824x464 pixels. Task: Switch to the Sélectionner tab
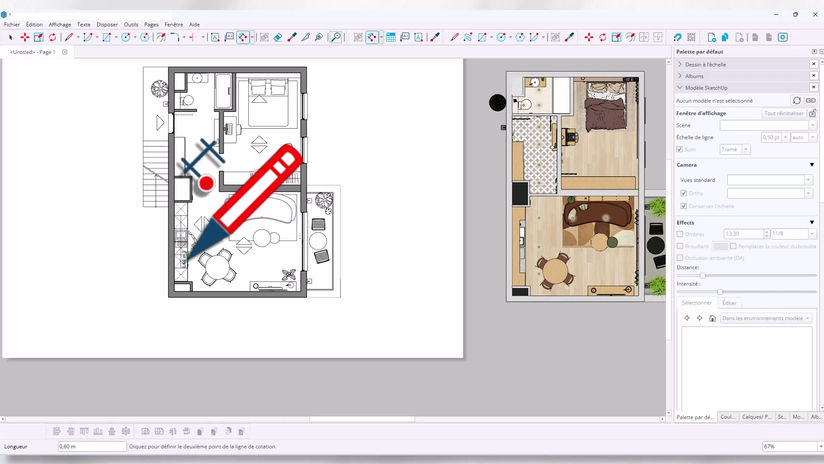coord(696,303)
